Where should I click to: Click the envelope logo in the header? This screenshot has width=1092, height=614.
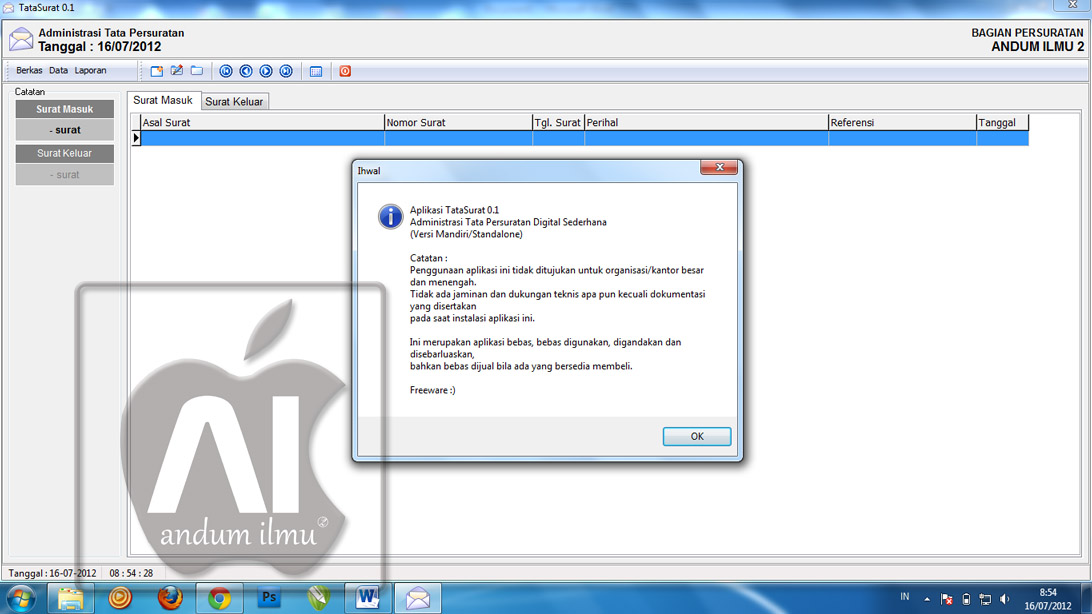(x=21, y=39)
